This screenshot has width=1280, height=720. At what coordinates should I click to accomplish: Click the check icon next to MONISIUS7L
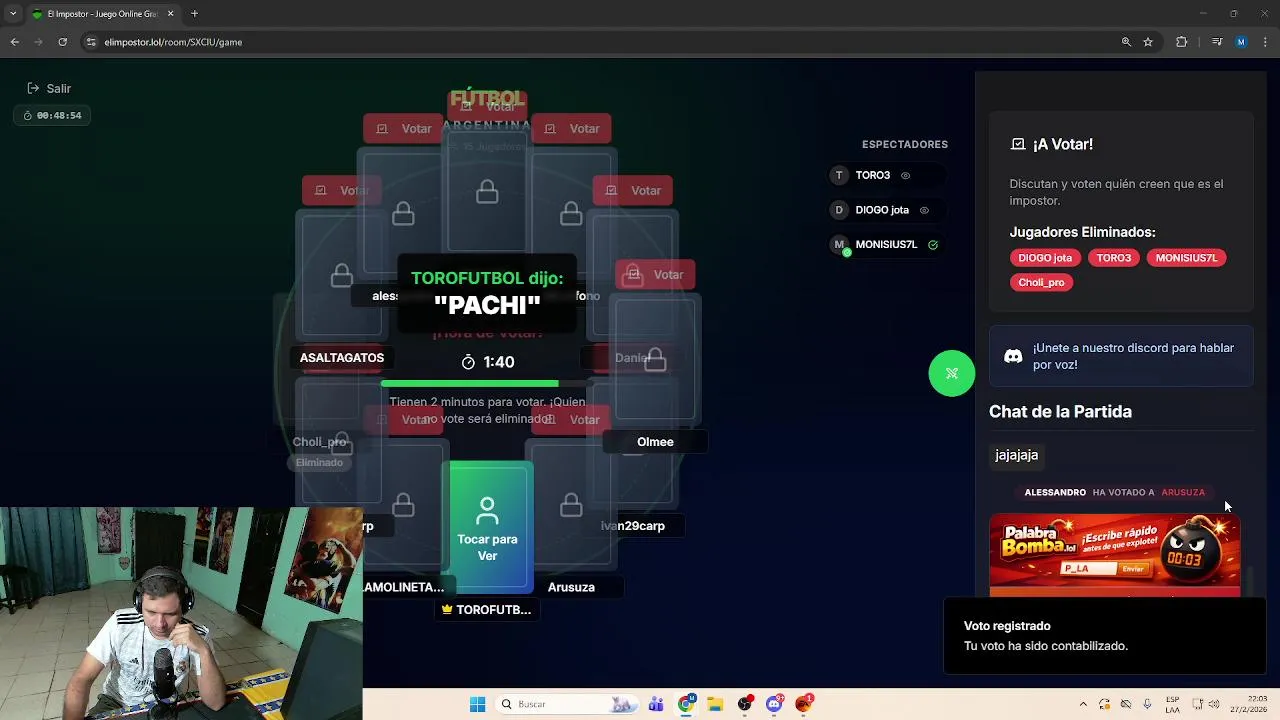tap(933, 244)
